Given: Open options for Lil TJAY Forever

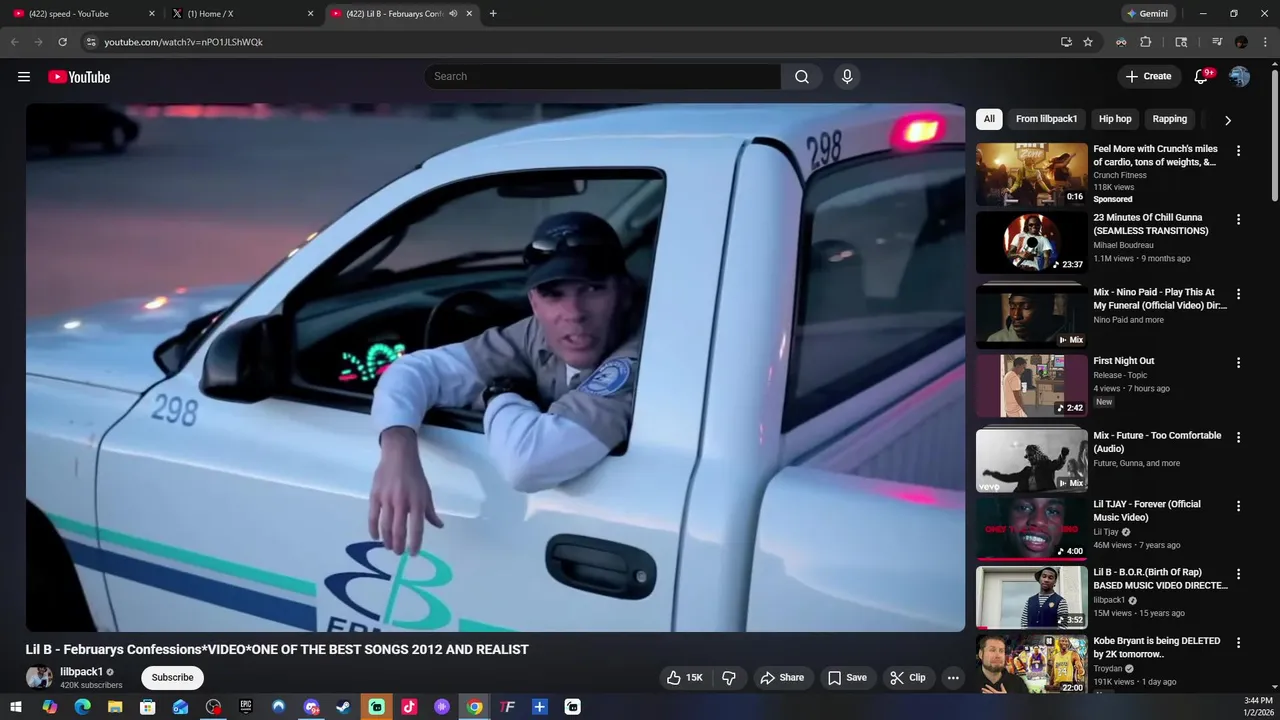Looking at the screenshot, I should click(x=1238, y=506).
